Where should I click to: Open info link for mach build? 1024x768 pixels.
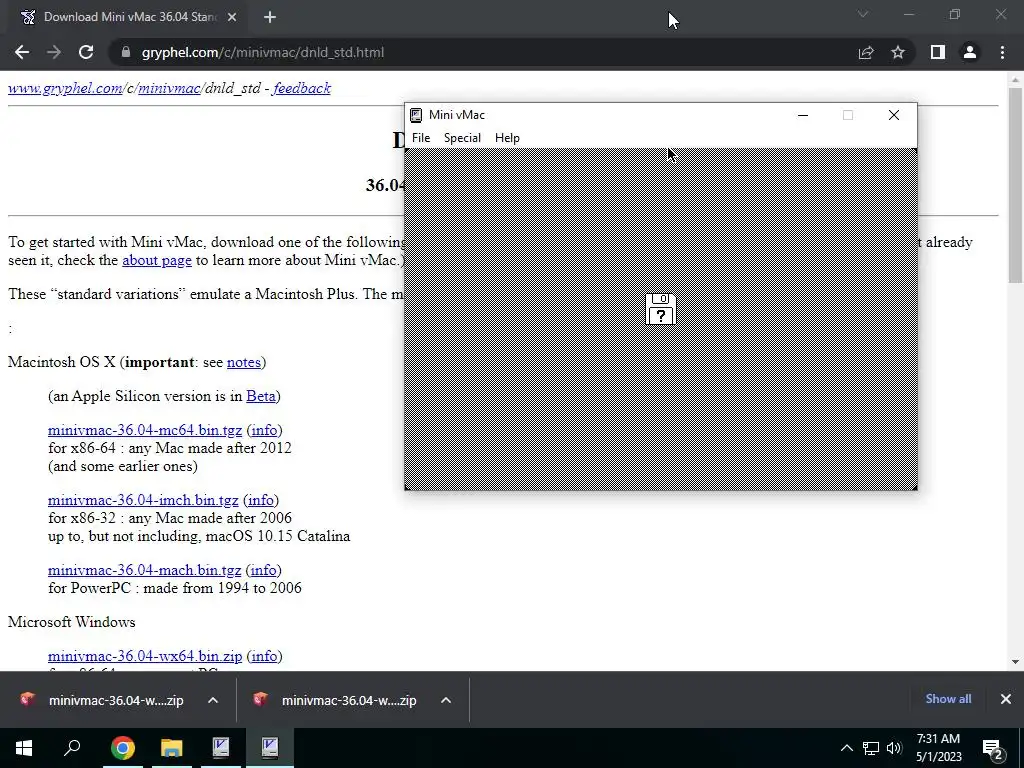[263, 569]
